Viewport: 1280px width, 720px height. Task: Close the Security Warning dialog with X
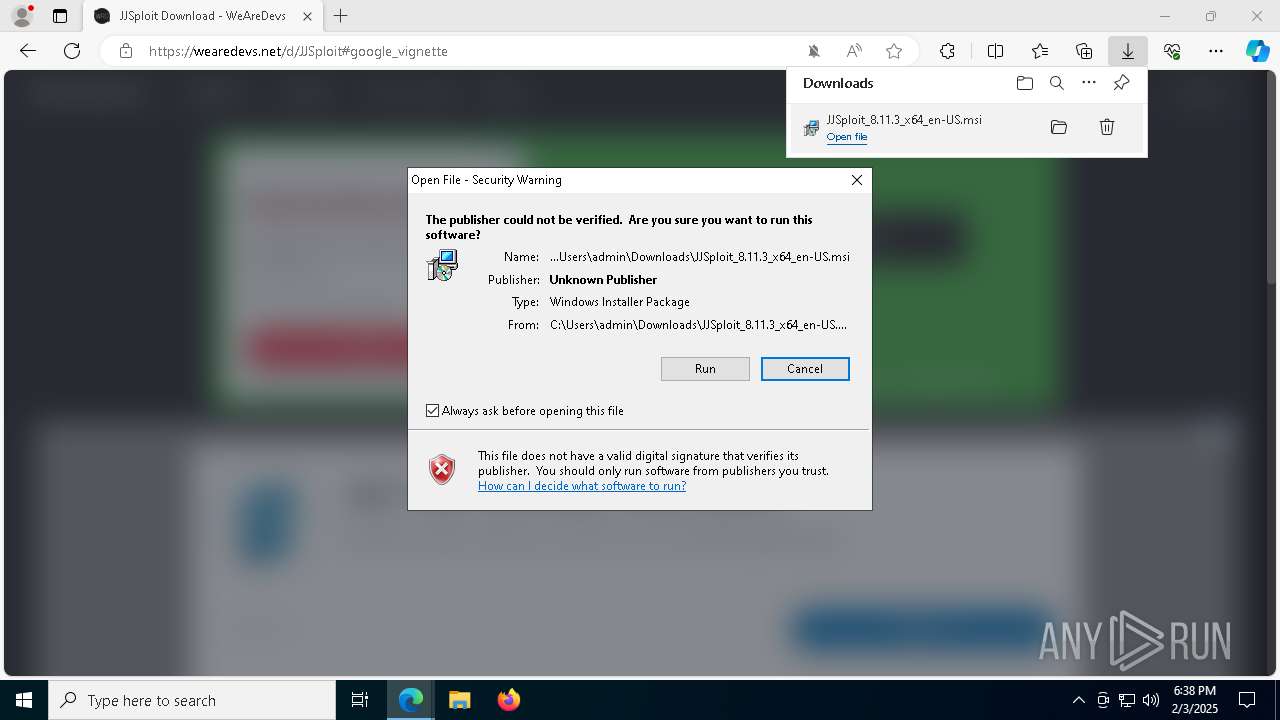(857, 180)
